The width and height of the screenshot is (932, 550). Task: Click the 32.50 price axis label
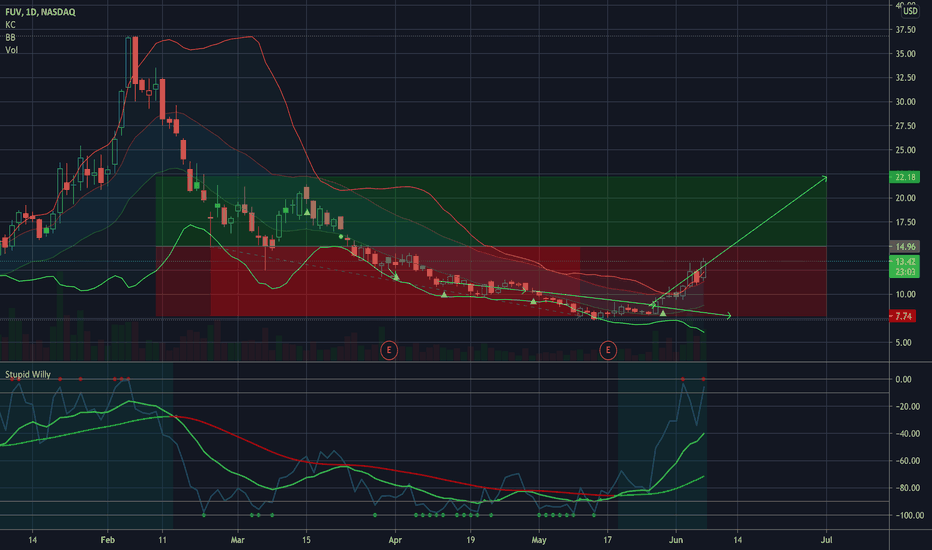pos(905,78)
